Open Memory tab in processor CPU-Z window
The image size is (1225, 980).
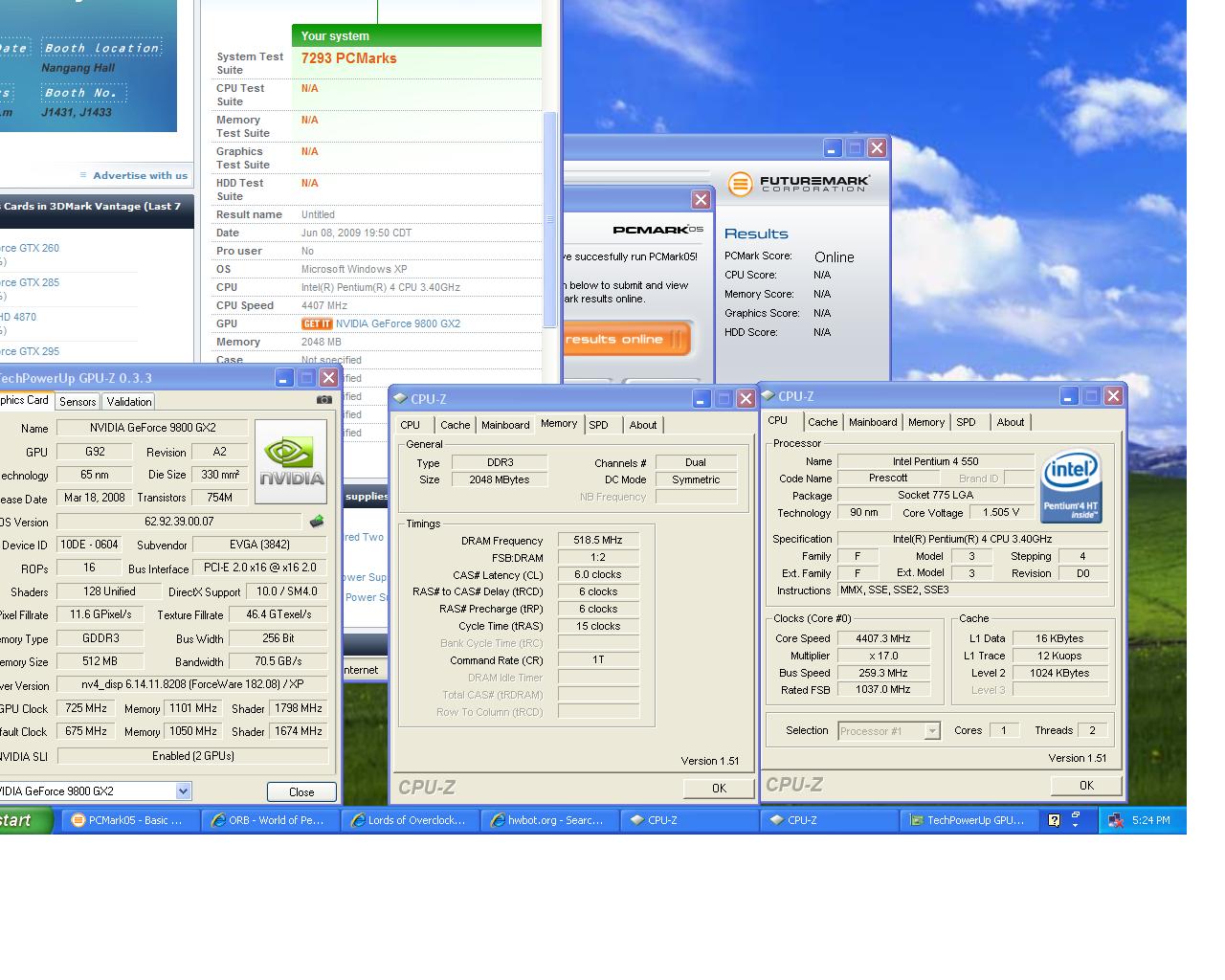926,422
